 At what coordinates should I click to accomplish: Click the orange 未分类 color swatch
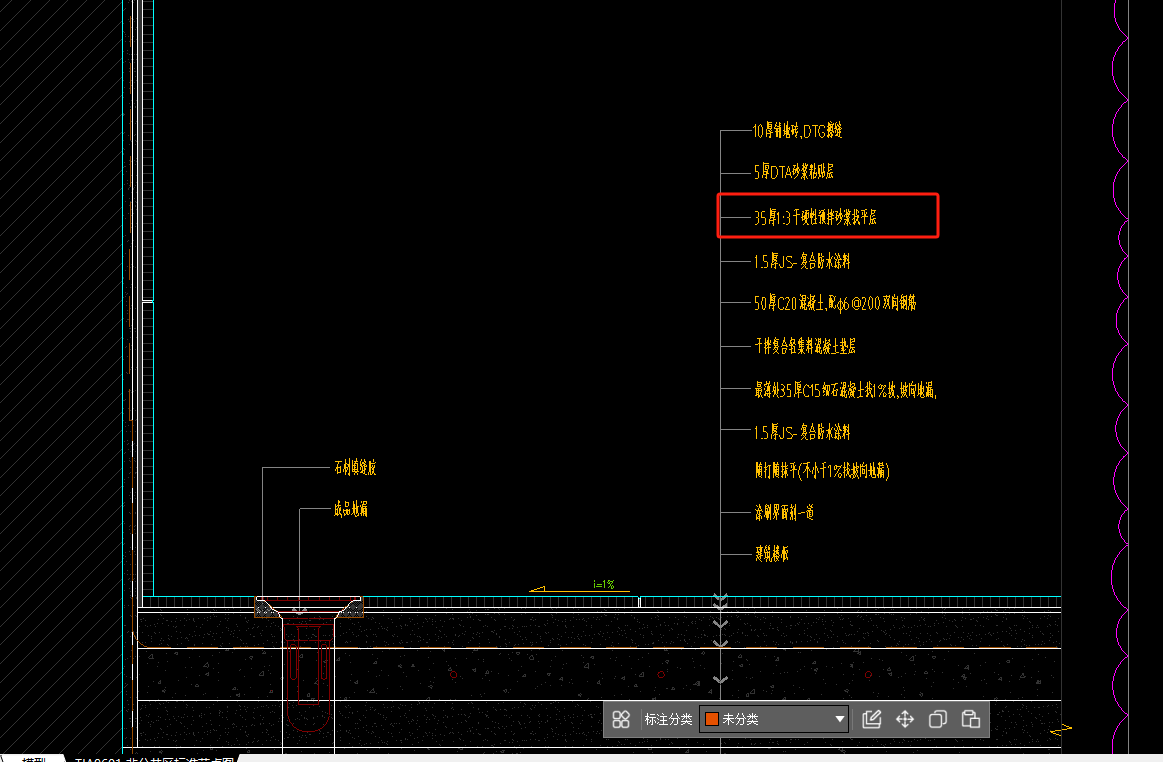711,719
